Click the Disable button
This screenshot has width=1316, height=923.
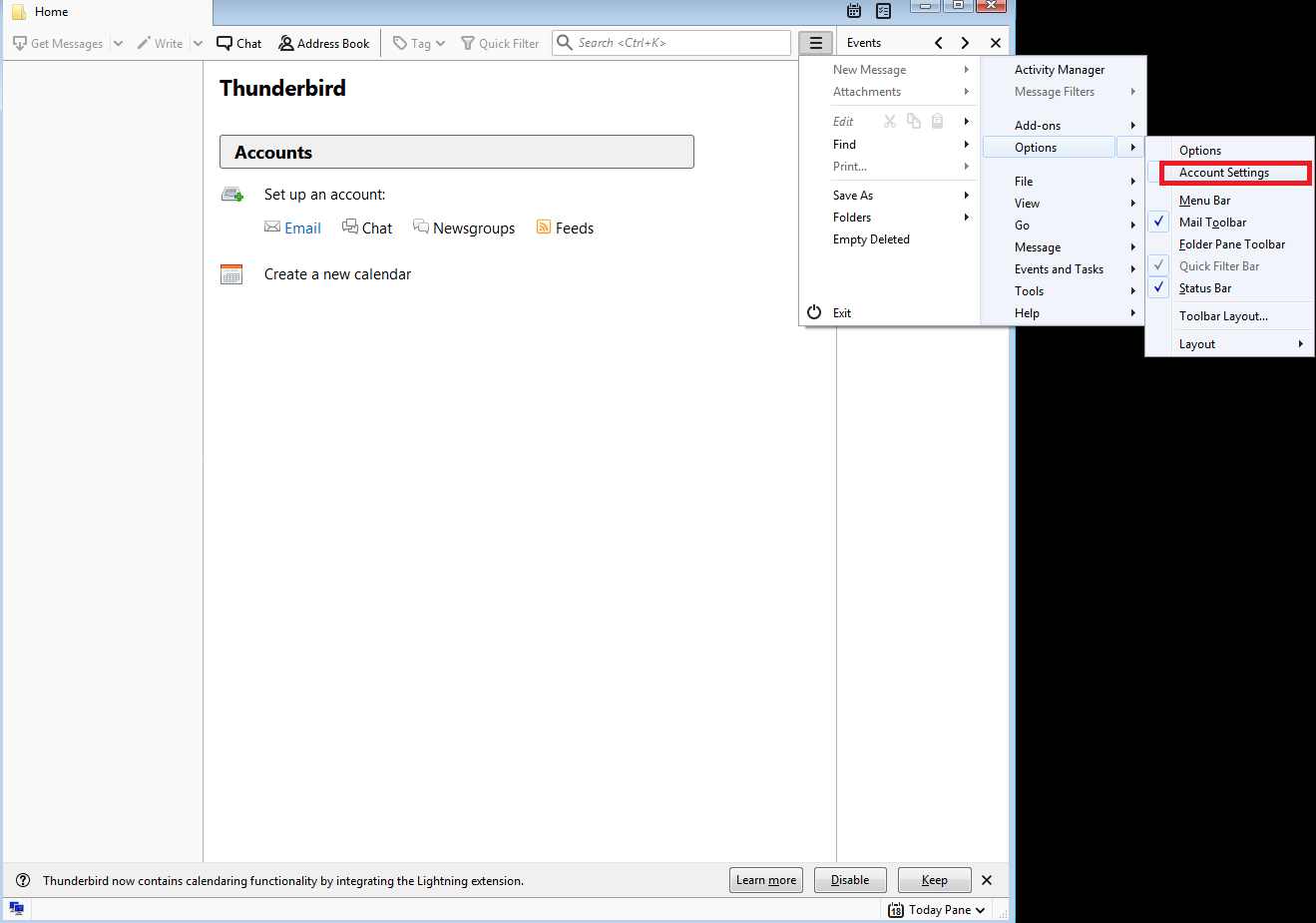click(850, 880)
